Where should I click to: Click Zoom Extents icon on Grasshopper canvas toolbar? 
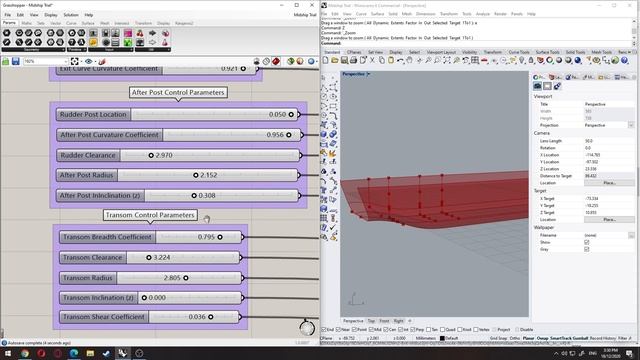[x=75, y=61]
